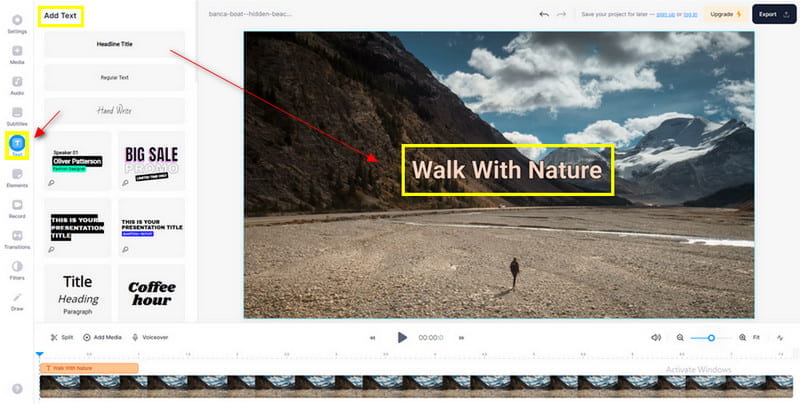Select the Walk With Nature canvas text
Screen dimensions: 800x404
pos(508,170)
